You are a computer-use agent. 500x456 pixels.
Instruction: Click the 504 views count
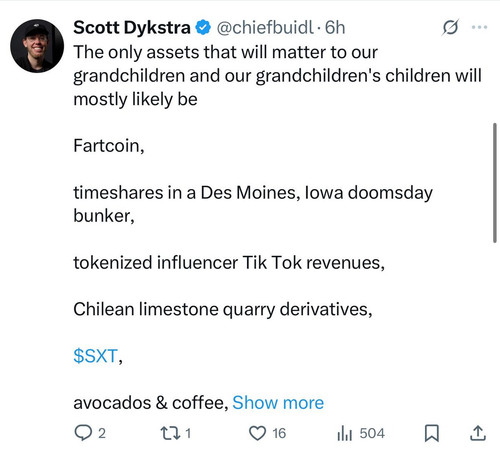[372, 433]
